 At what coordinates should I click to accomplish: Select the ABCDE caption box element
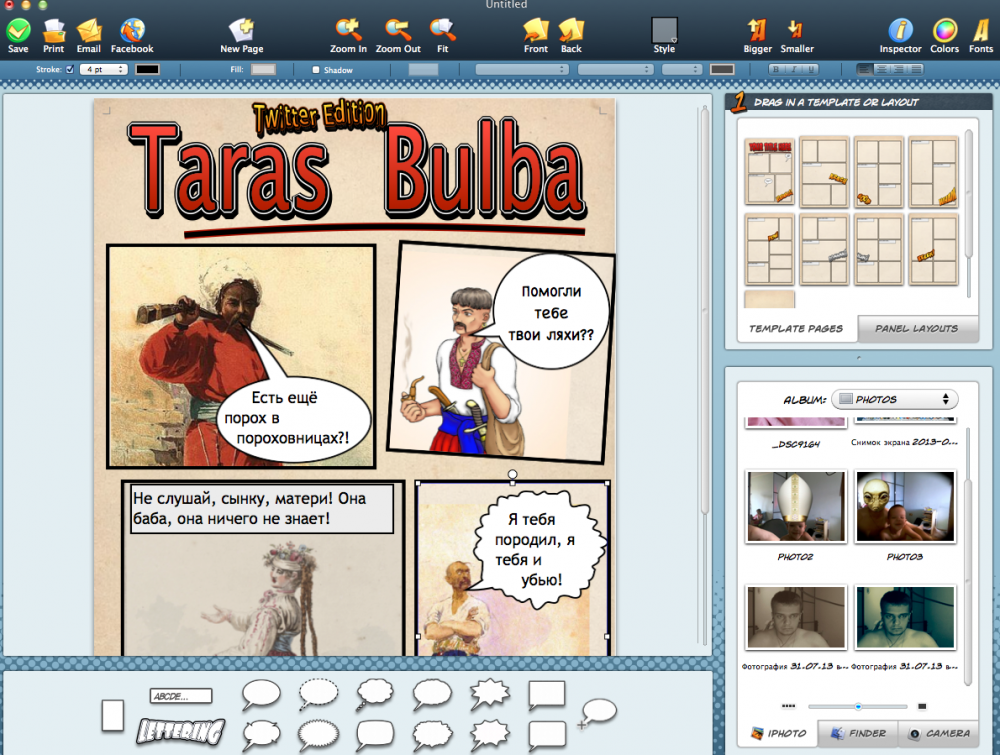[181, 696]
